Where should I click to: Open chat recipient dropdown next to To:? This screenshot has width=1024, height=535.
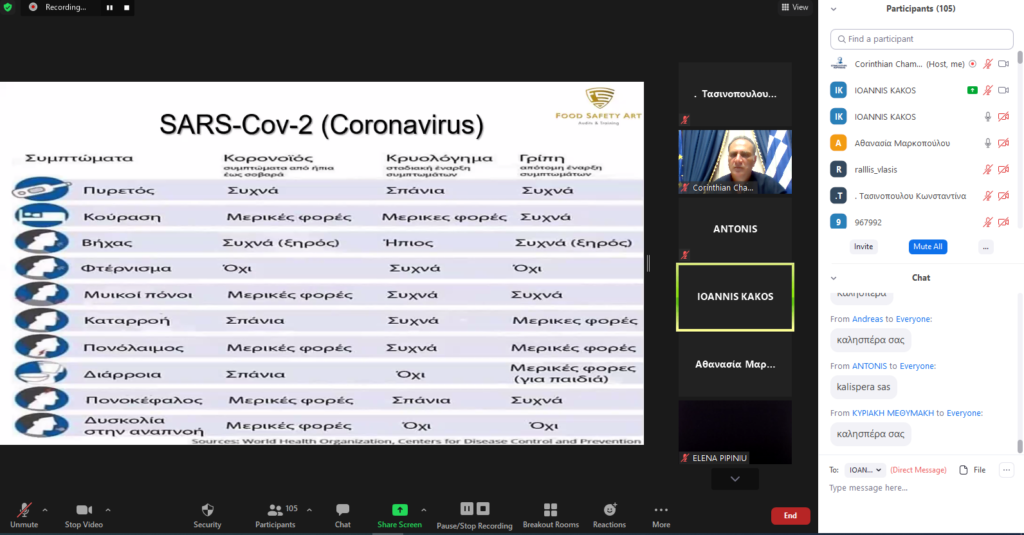click(x=865, y=470)
